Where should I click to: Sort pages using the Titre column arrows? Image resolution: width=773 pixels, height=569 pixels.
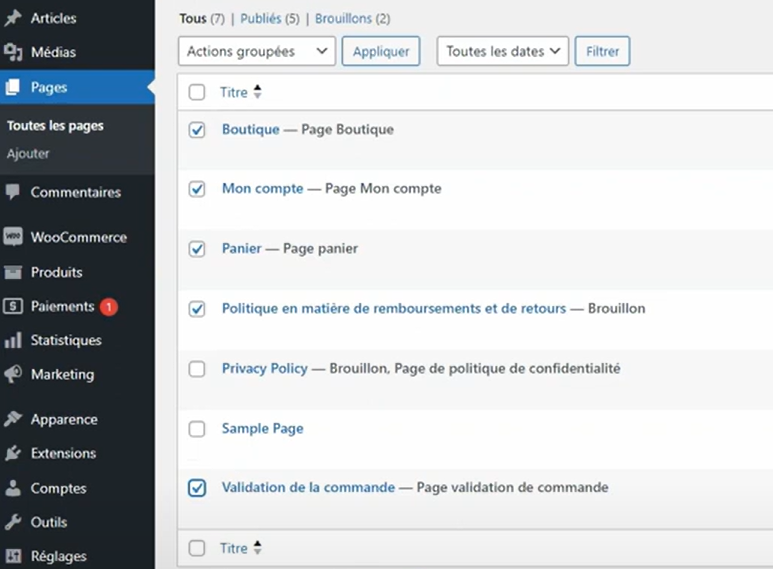[x=257, y=92]
